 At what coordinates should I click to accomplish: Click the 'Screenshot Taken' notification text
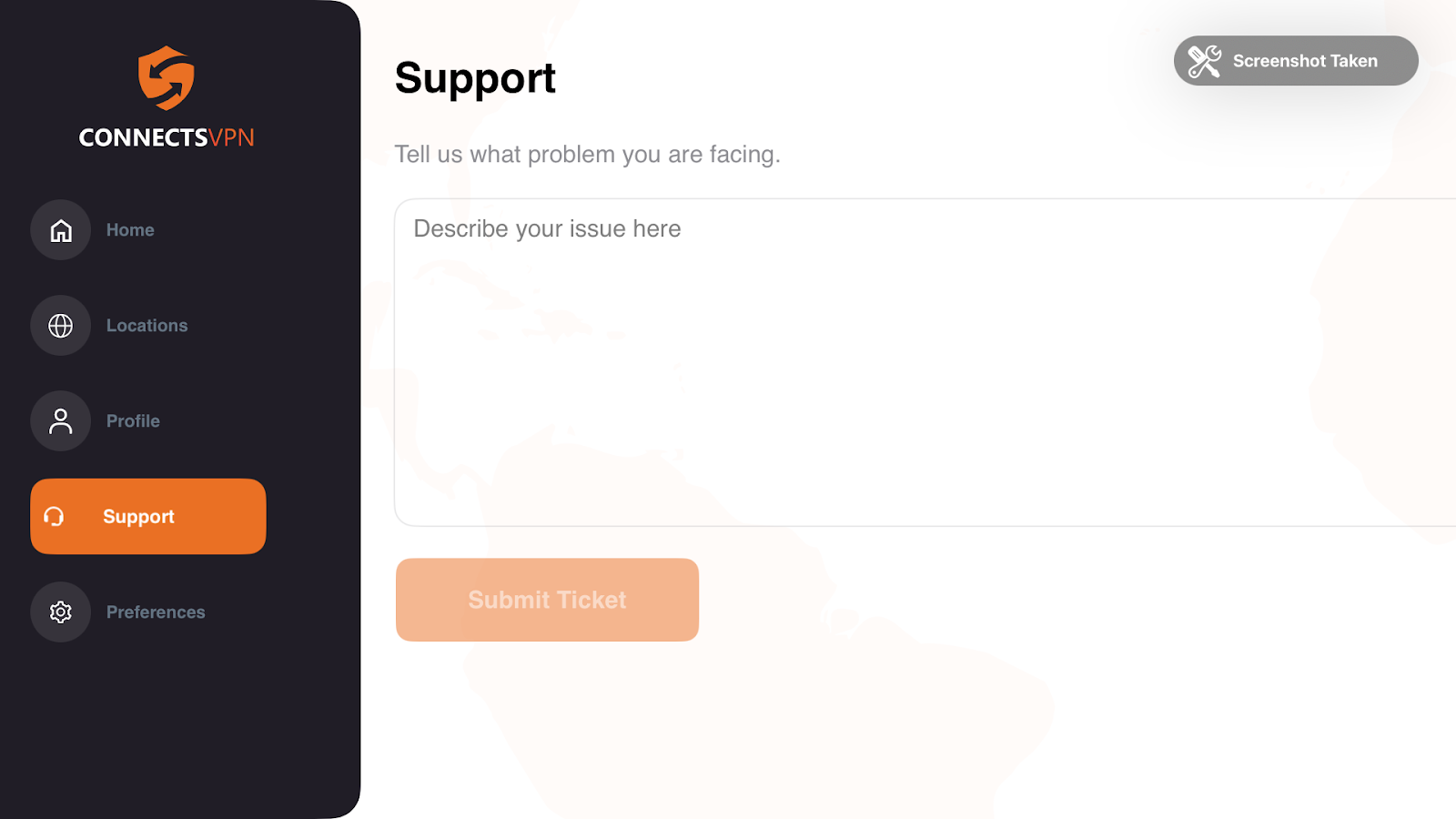coord(1305,61)
